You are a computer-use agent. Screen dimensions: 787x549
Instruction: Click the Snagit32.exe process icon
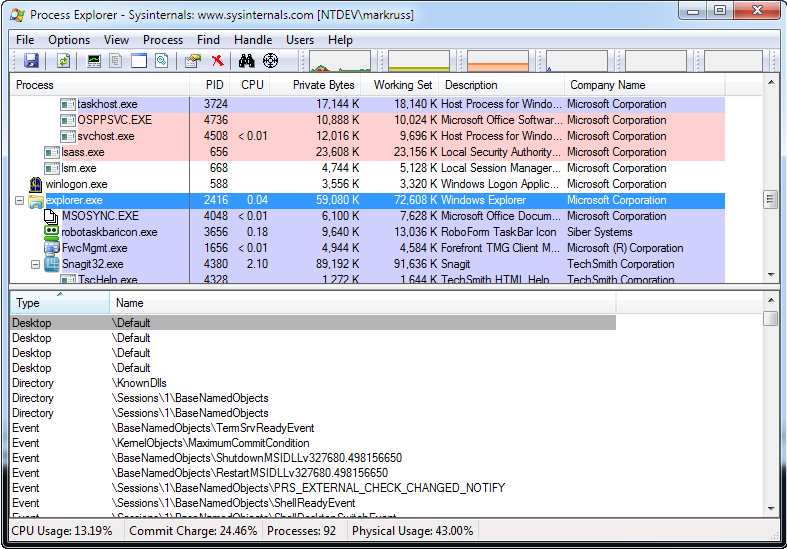(52, 264)
